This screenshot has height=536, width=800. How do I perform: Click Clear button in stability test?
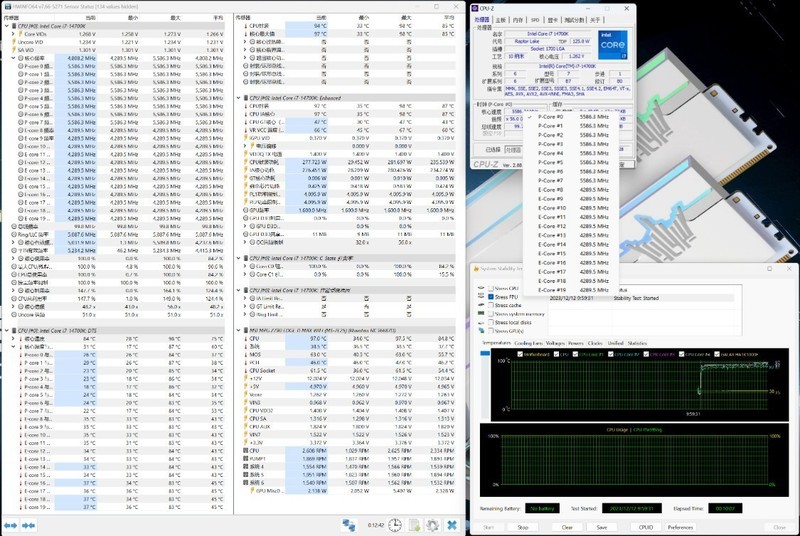coord(567,527)
